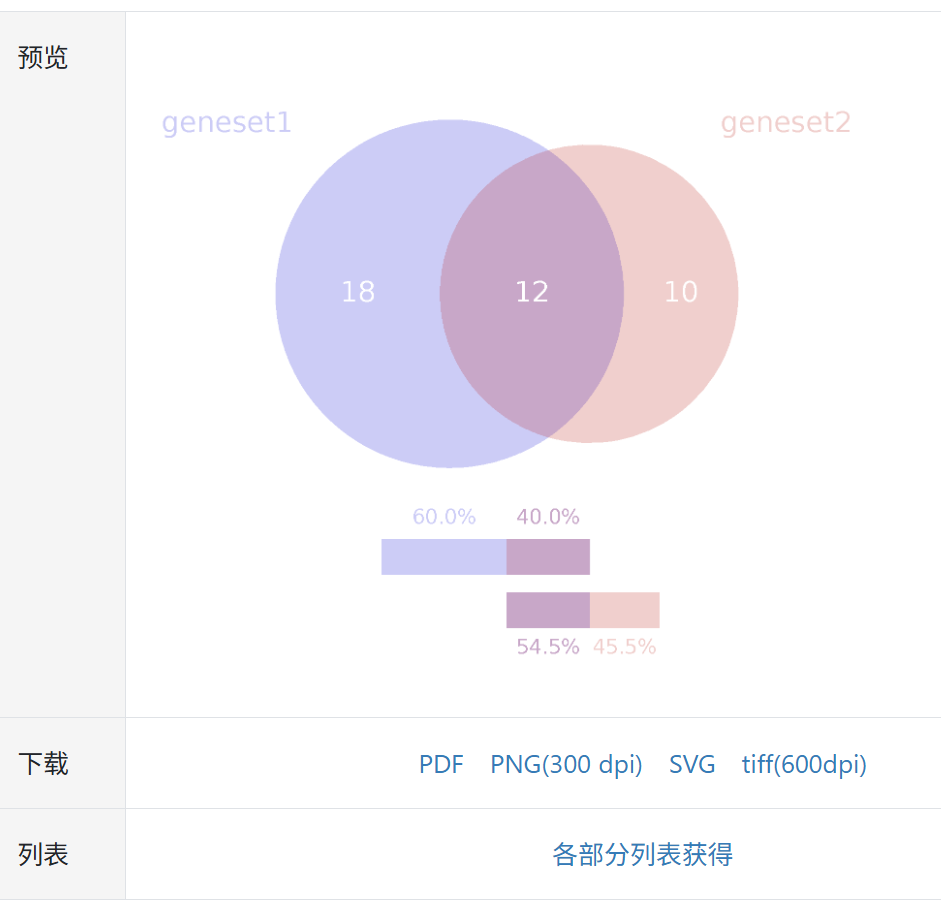Click the geneset2 label above the diagram
941x904 pixels.
point(786,122)
